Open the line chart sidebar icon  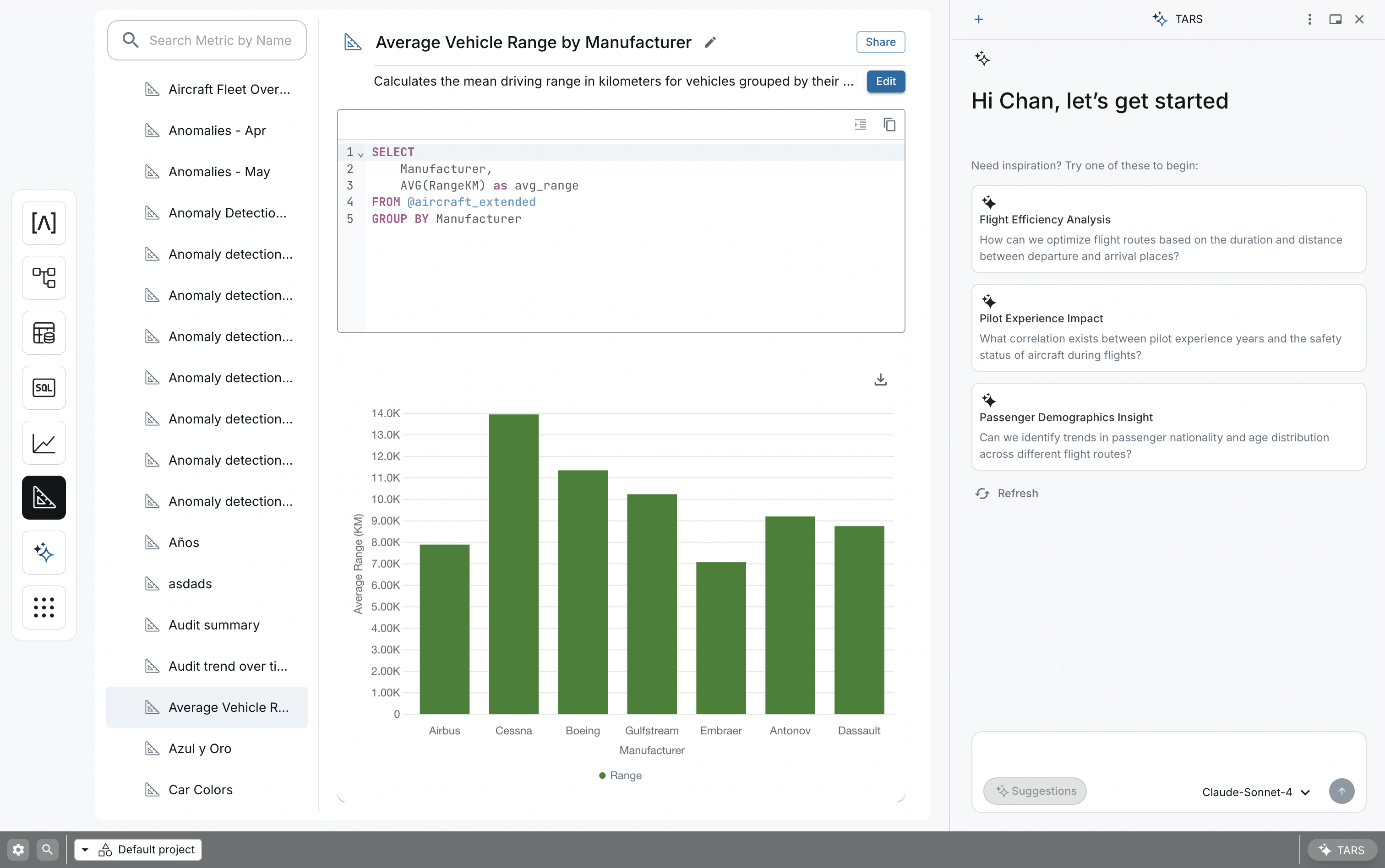[44, 443]
